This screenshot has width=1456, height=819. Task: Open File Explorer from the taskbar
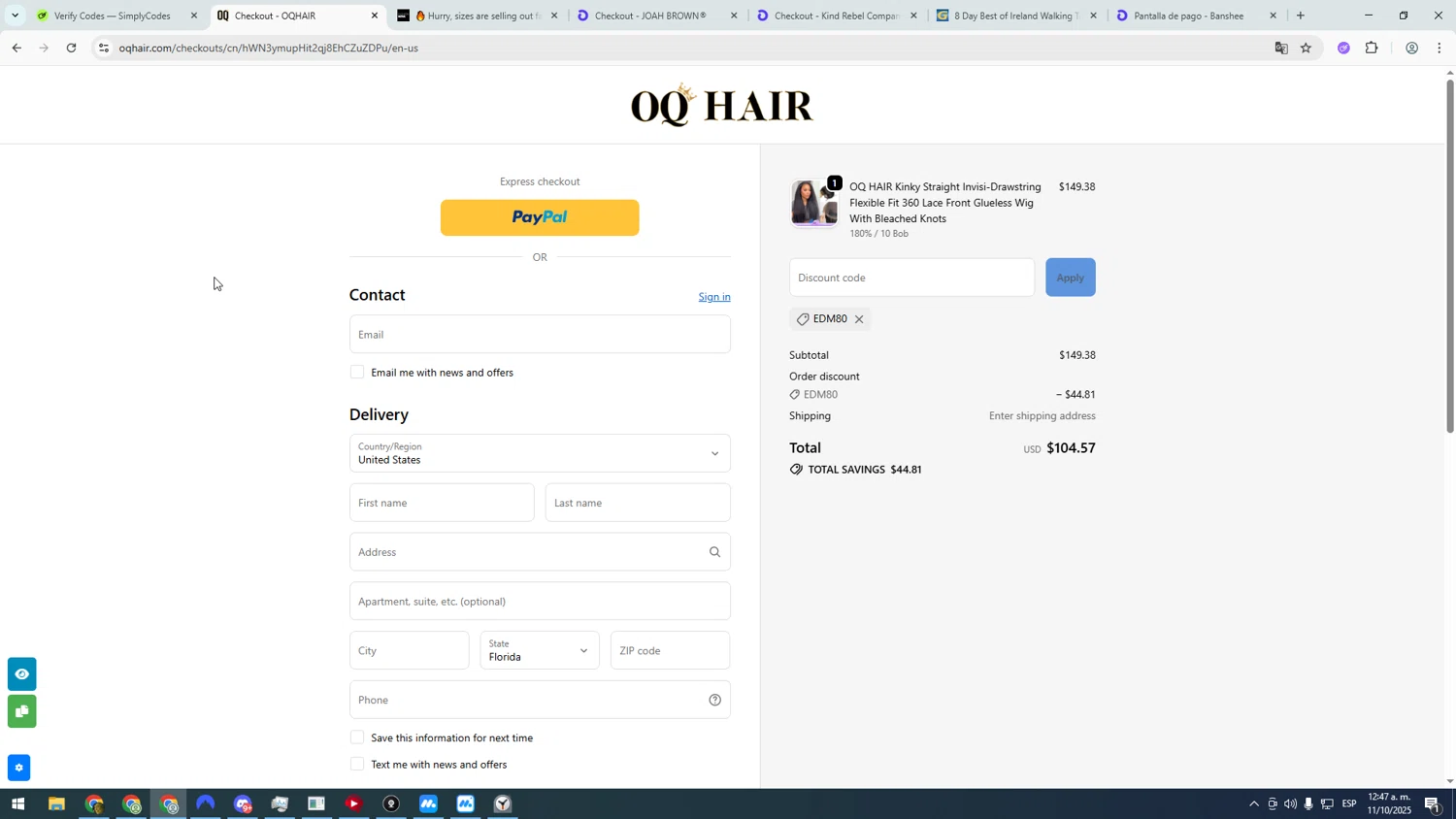point(56,804)
